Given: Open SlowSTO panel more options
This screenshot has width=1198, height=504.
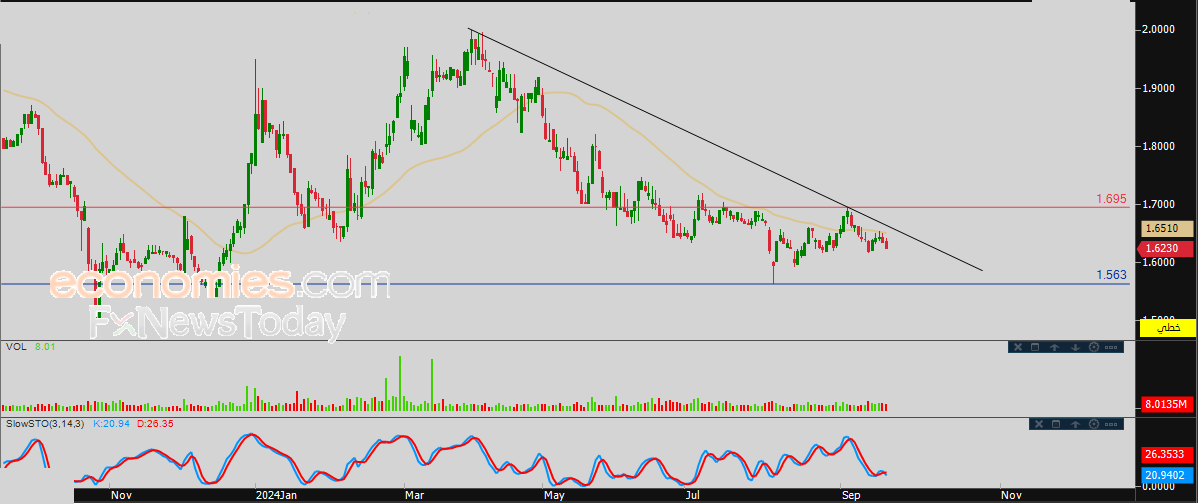Looking at the screenshot, I should click(x=1112, y=424).
